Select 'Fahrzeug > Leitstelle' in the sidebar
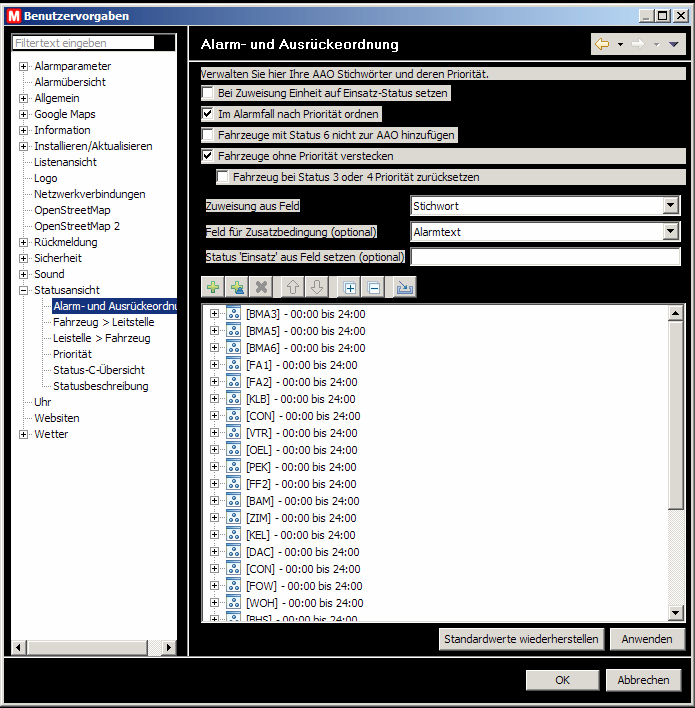695x708 pixels. coord(103,322)
